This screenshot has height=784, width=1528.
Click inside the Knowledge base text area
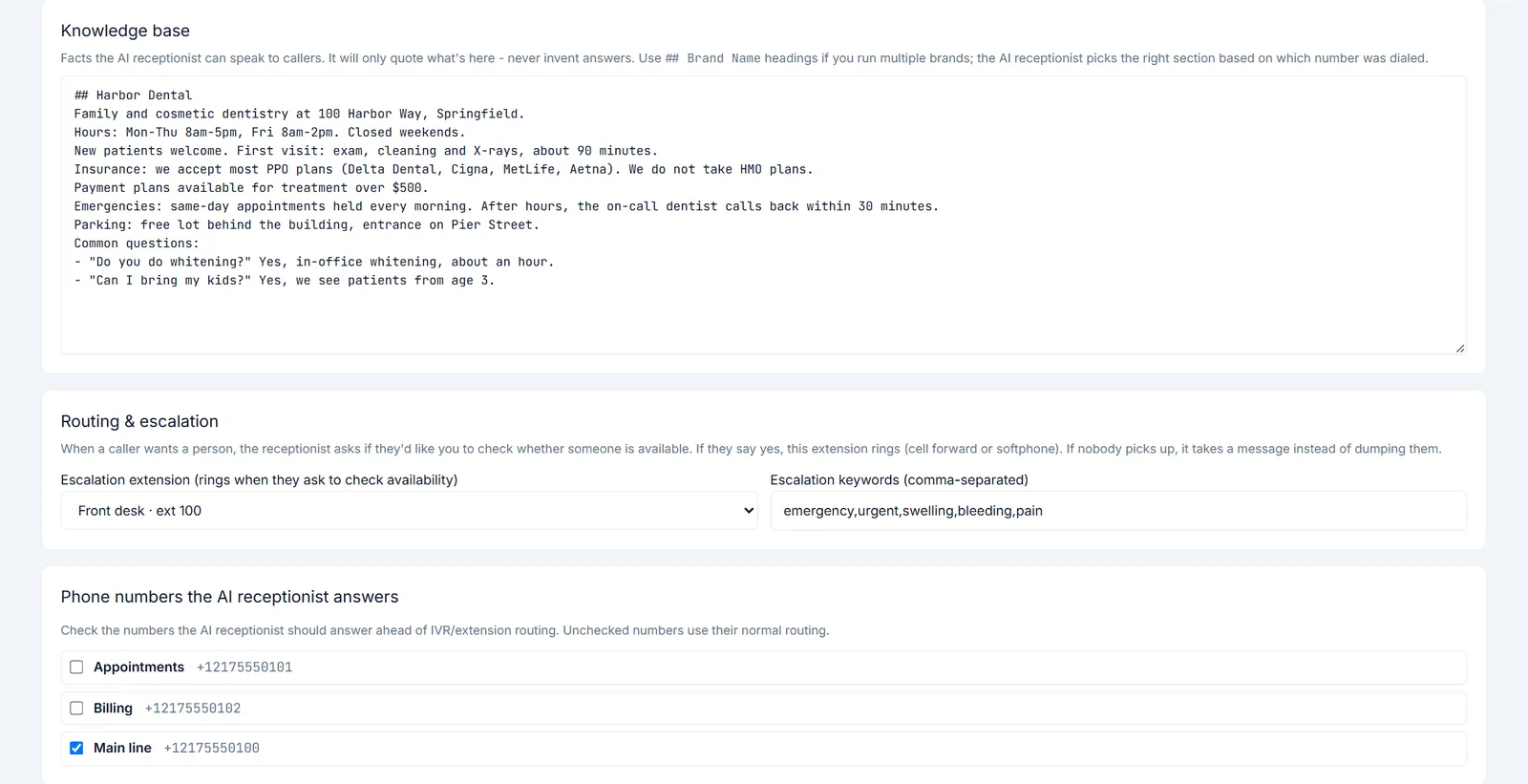[764, 215]
